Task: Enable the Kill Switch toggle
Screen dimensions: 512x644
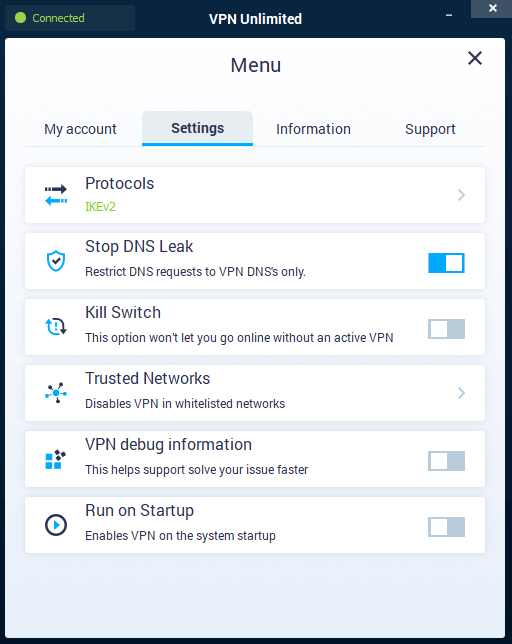Action: [x=446, y=329]
